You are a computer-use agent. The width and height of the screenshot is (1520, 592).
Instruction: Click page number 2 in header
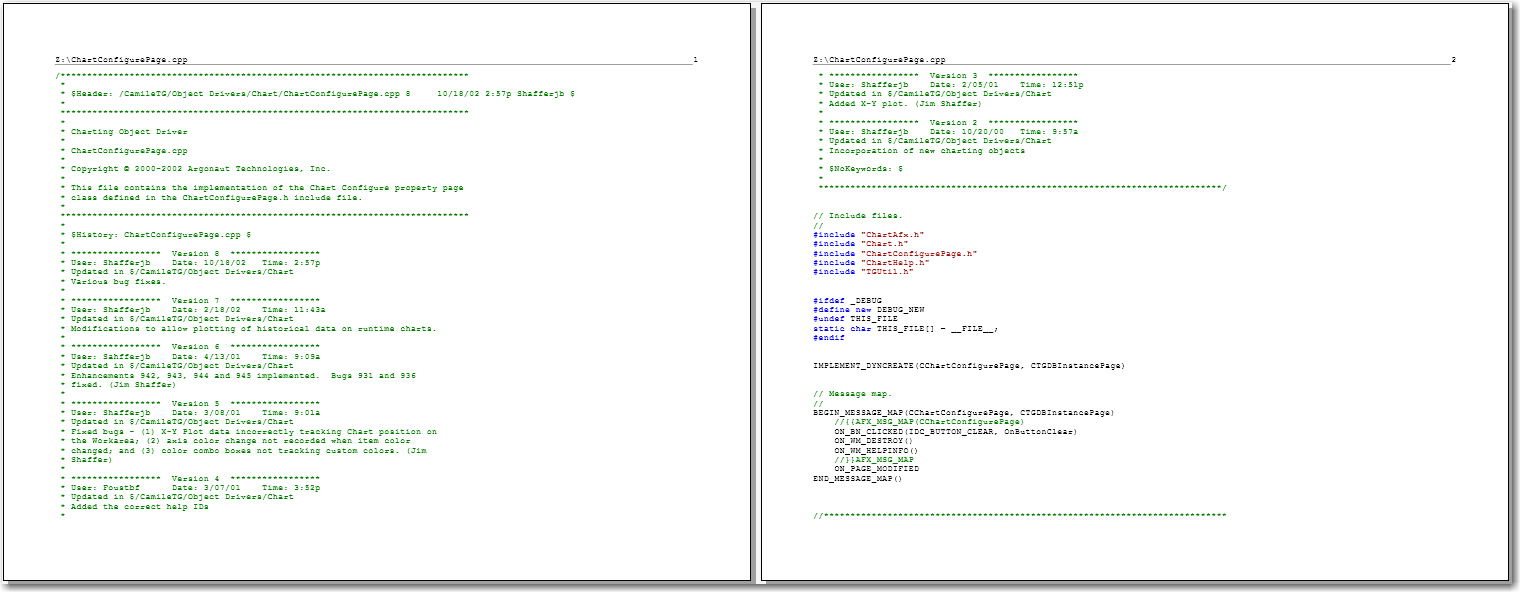(1453, 60)
